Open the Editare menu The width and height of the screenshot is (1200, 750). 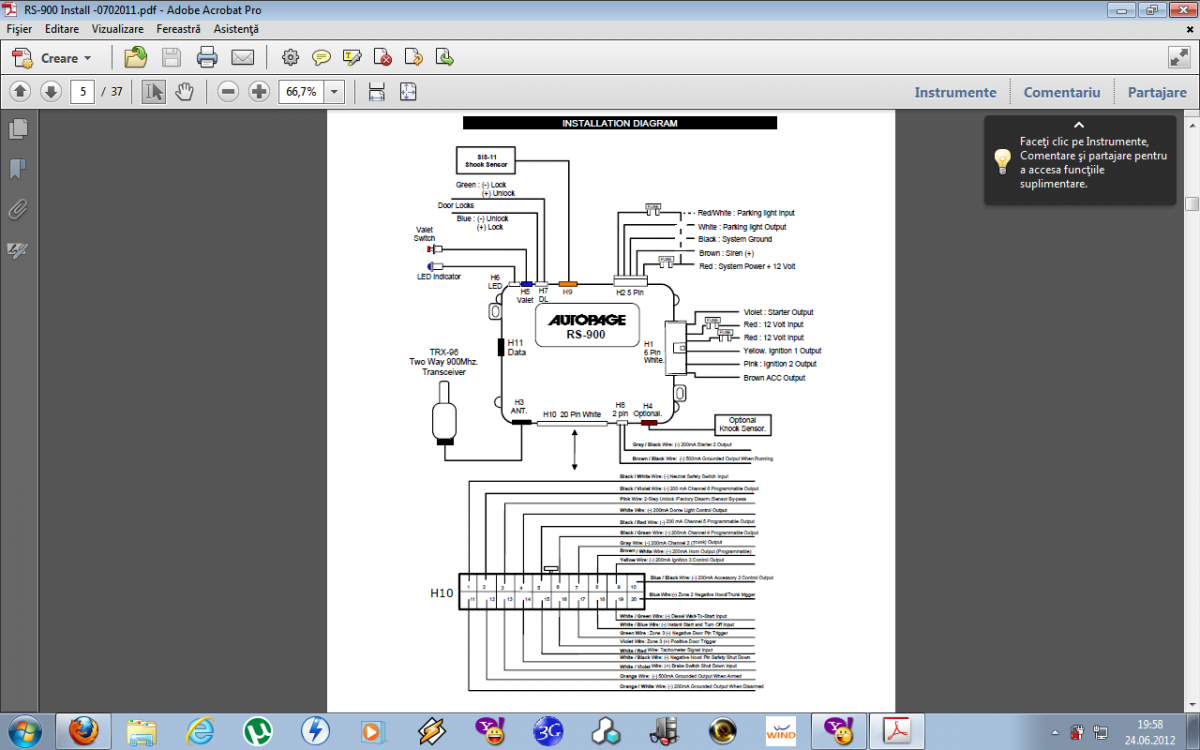click(x=62, y=30)
